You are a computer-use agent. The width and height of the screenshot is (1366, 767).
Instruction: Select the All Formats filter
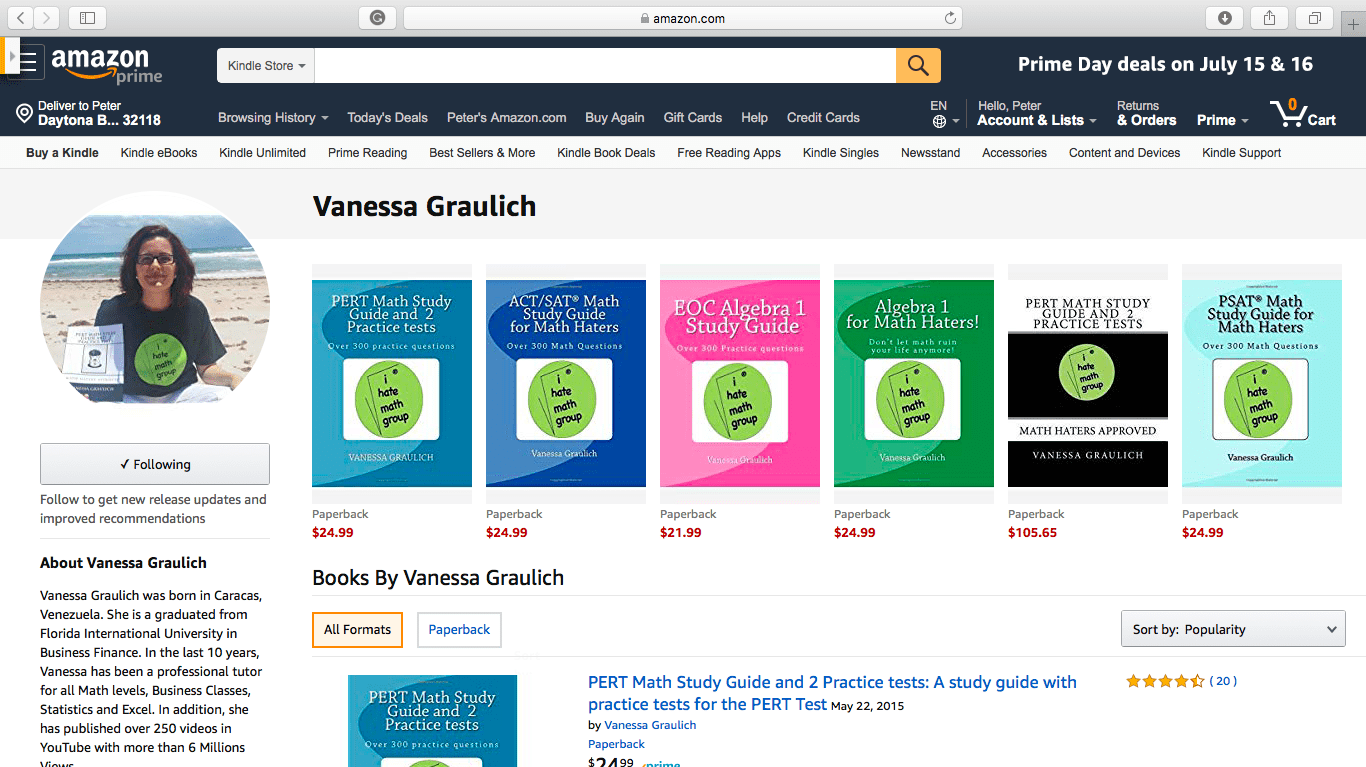click(357, 630)
